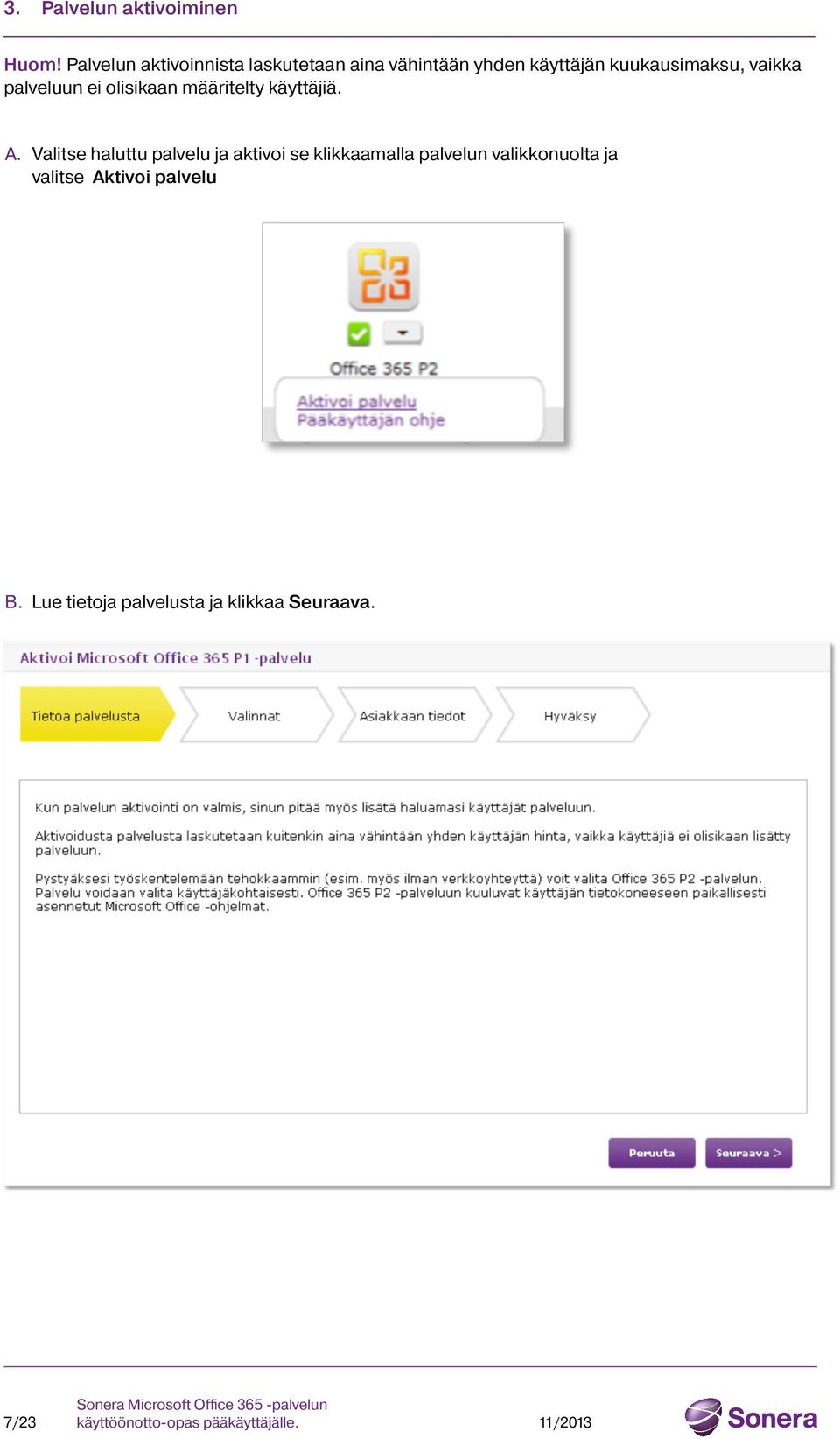Click the purple Huom! note label
The image size is (840, 1439).
(x=32, y=64)
